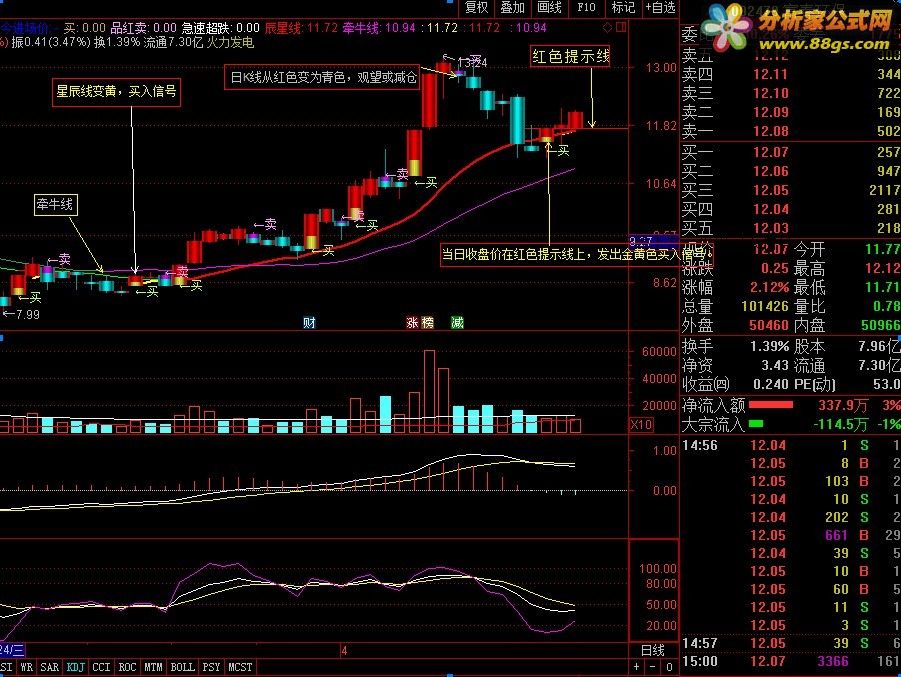Click the plus zoom button at the bottom right of the chart
901x677 pixels.
tap(636, 667)
